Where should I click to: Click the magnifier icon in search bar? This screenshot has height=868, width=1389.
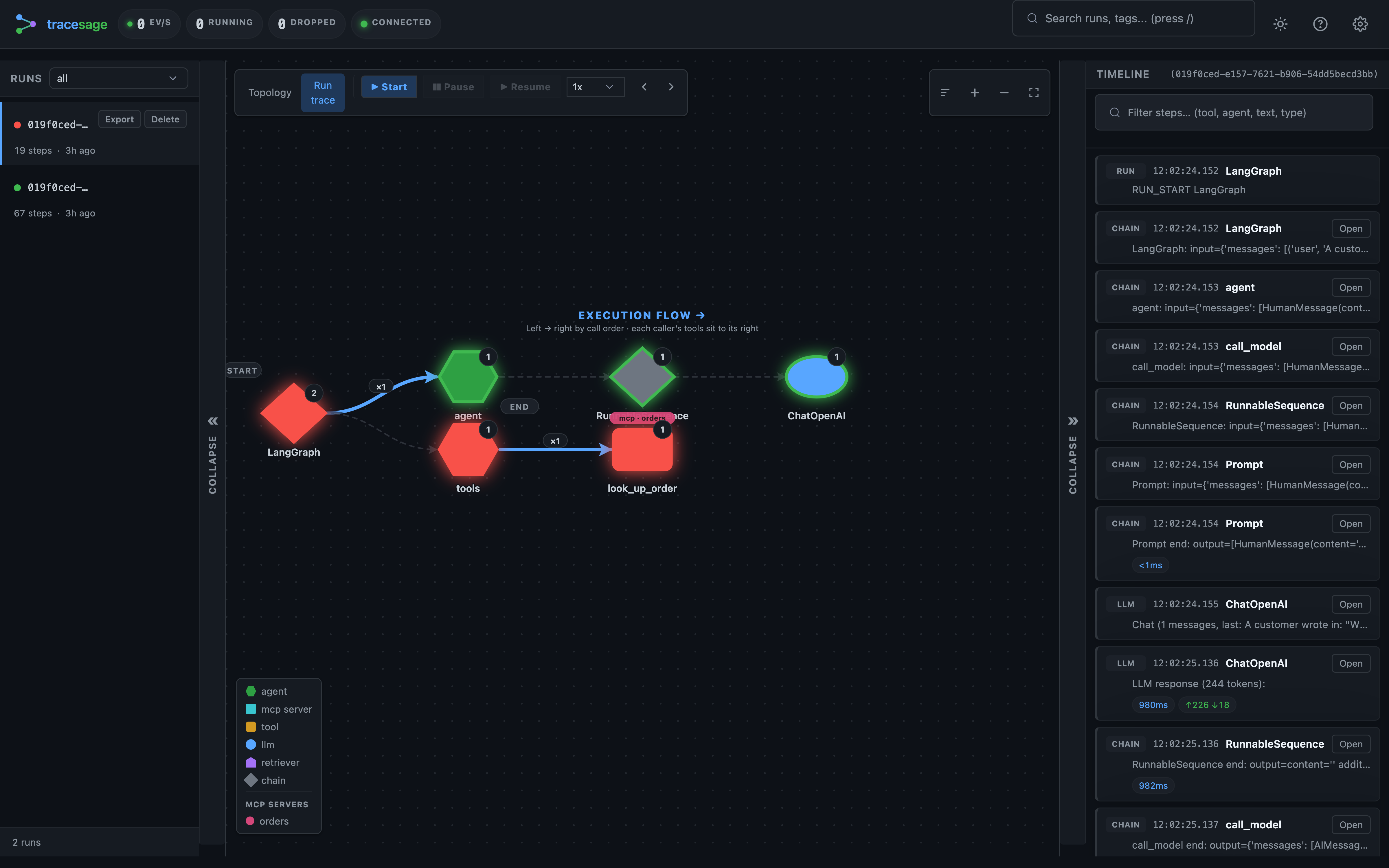(1032, 18)
